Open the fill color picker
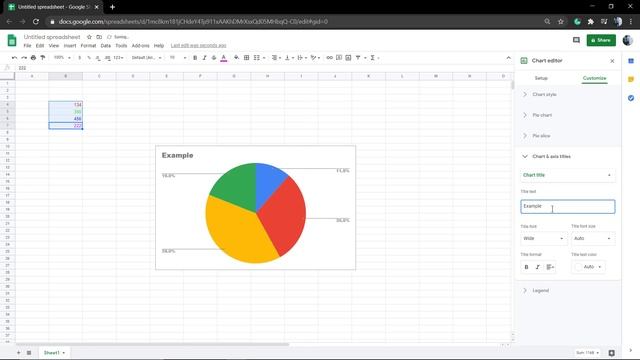640x360 pixels. [x=236, y=58]
